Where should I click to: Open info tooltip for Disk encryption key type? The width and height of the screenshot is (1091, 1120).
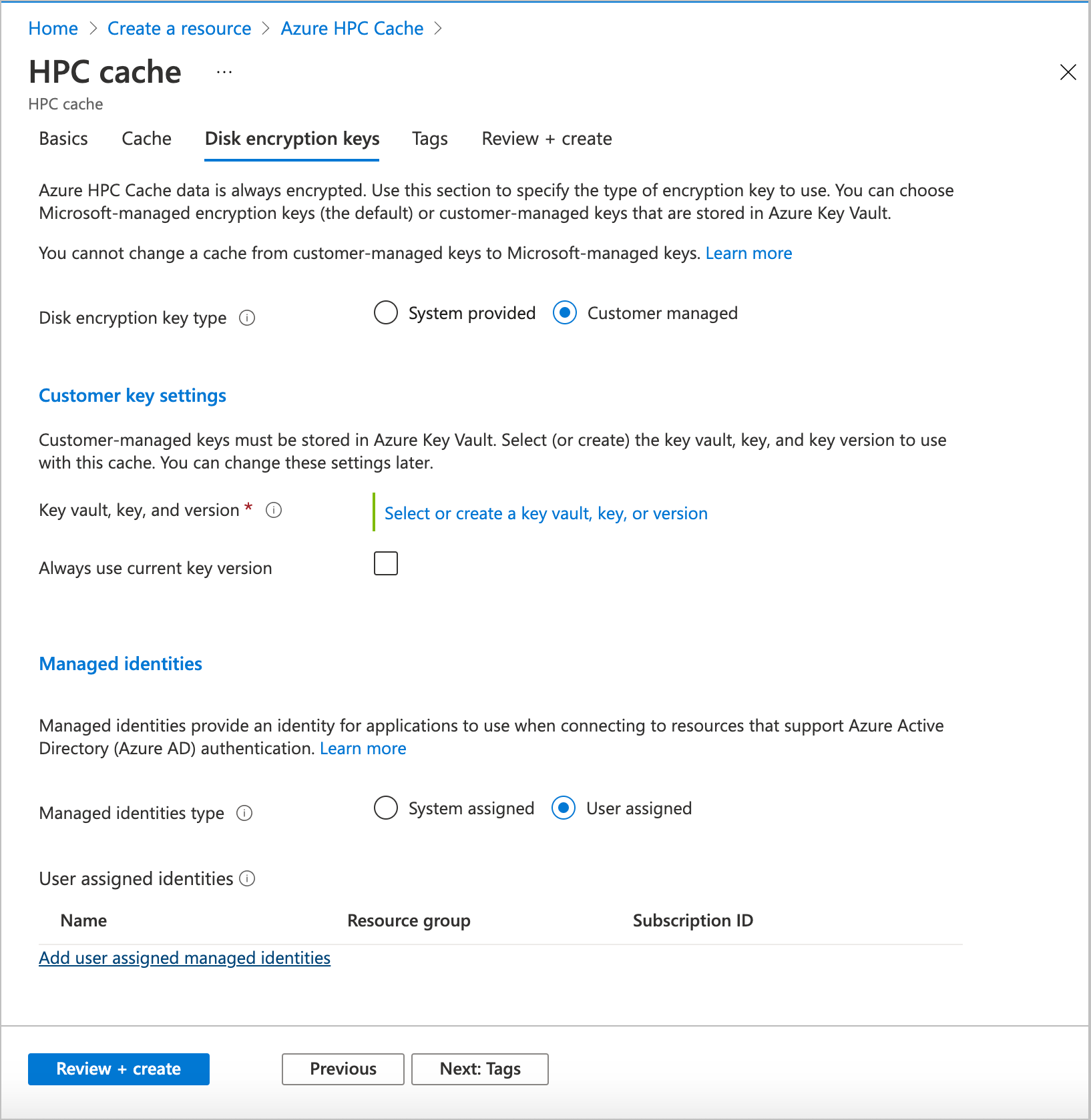[247, 318]
